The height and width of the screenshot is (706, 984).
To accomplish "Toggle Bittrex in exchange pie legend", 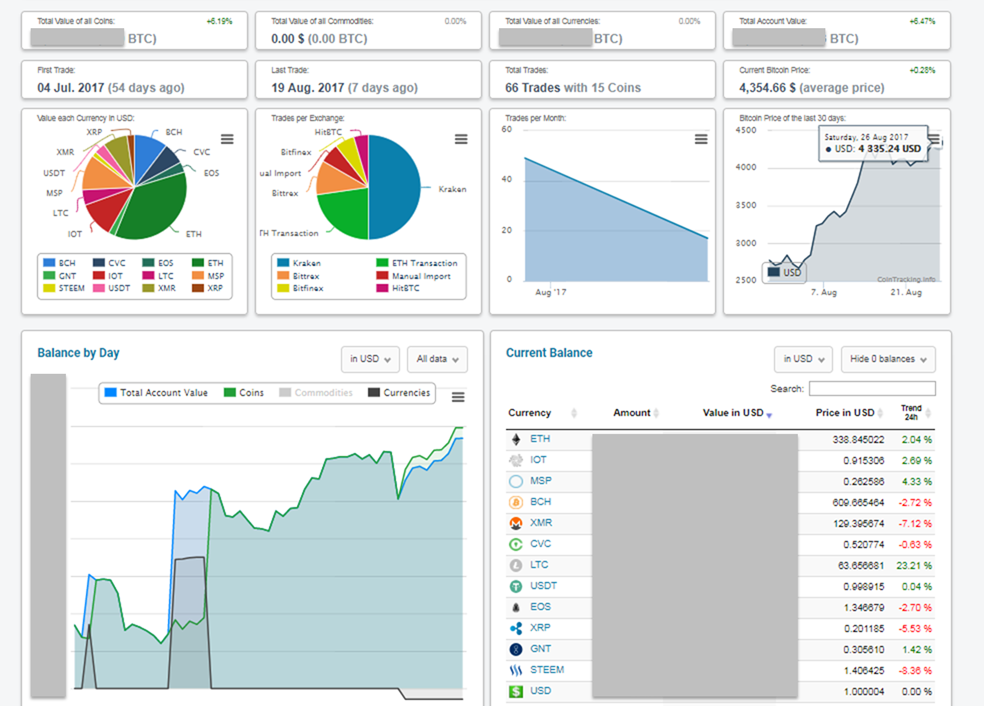I will (298, 276).
